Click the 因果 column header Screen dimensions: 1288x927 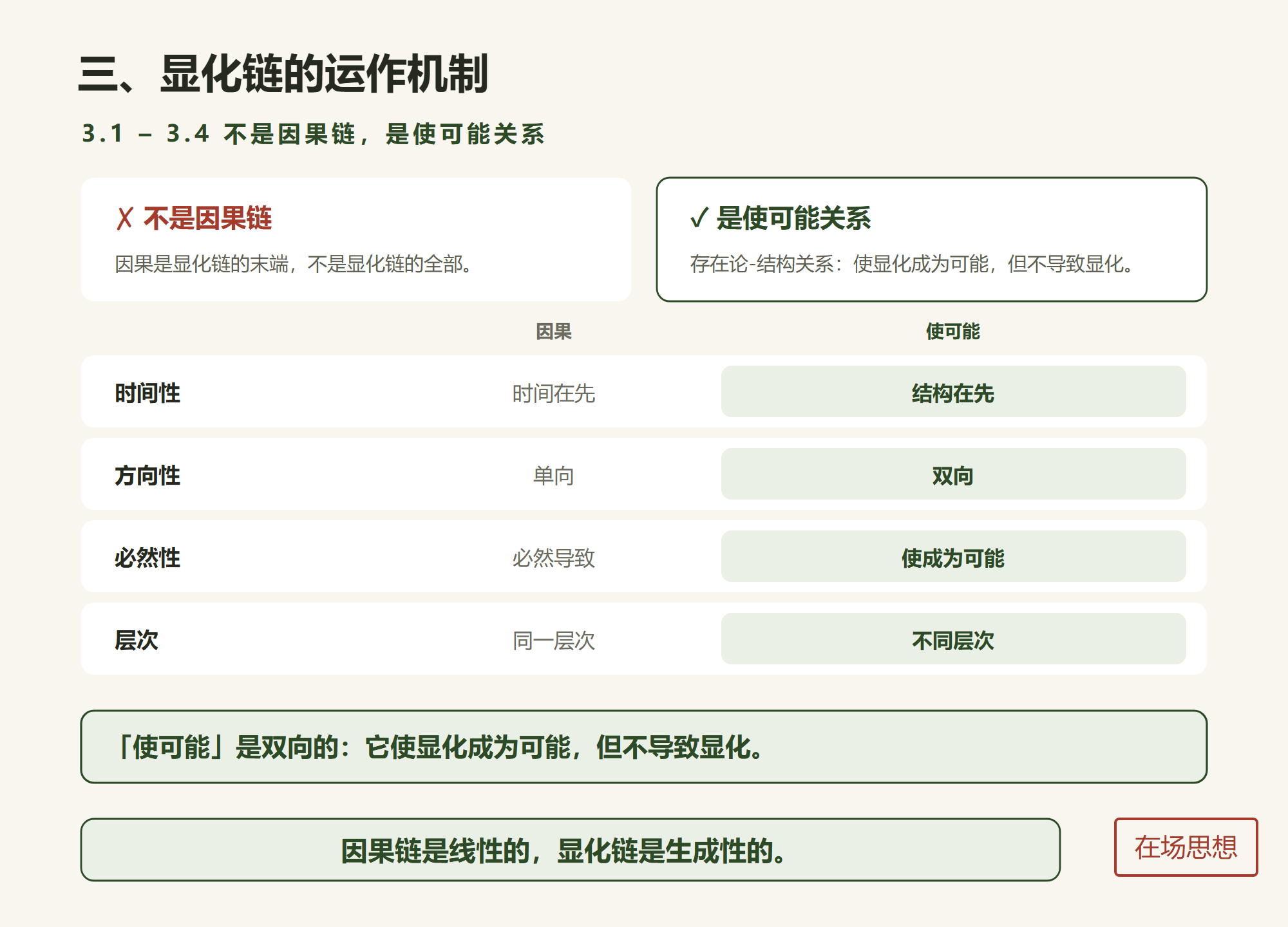pyautogui.click(x=554, y=332)
